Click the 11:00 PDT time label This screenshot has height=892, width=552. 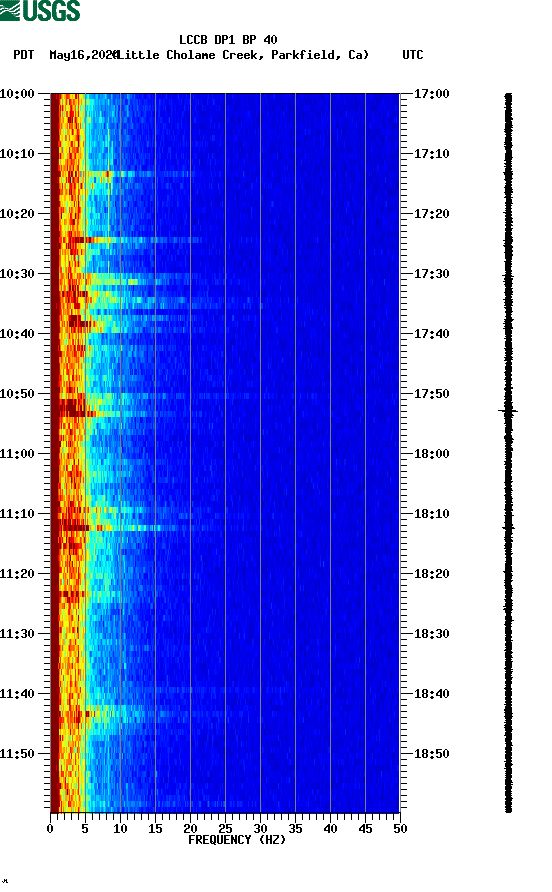[17, 454]
